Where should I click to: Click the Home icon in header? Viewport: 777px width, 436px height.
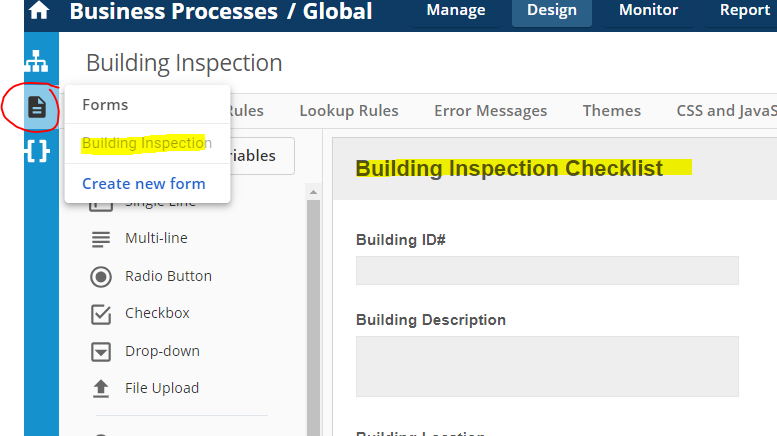pos(39,10)
